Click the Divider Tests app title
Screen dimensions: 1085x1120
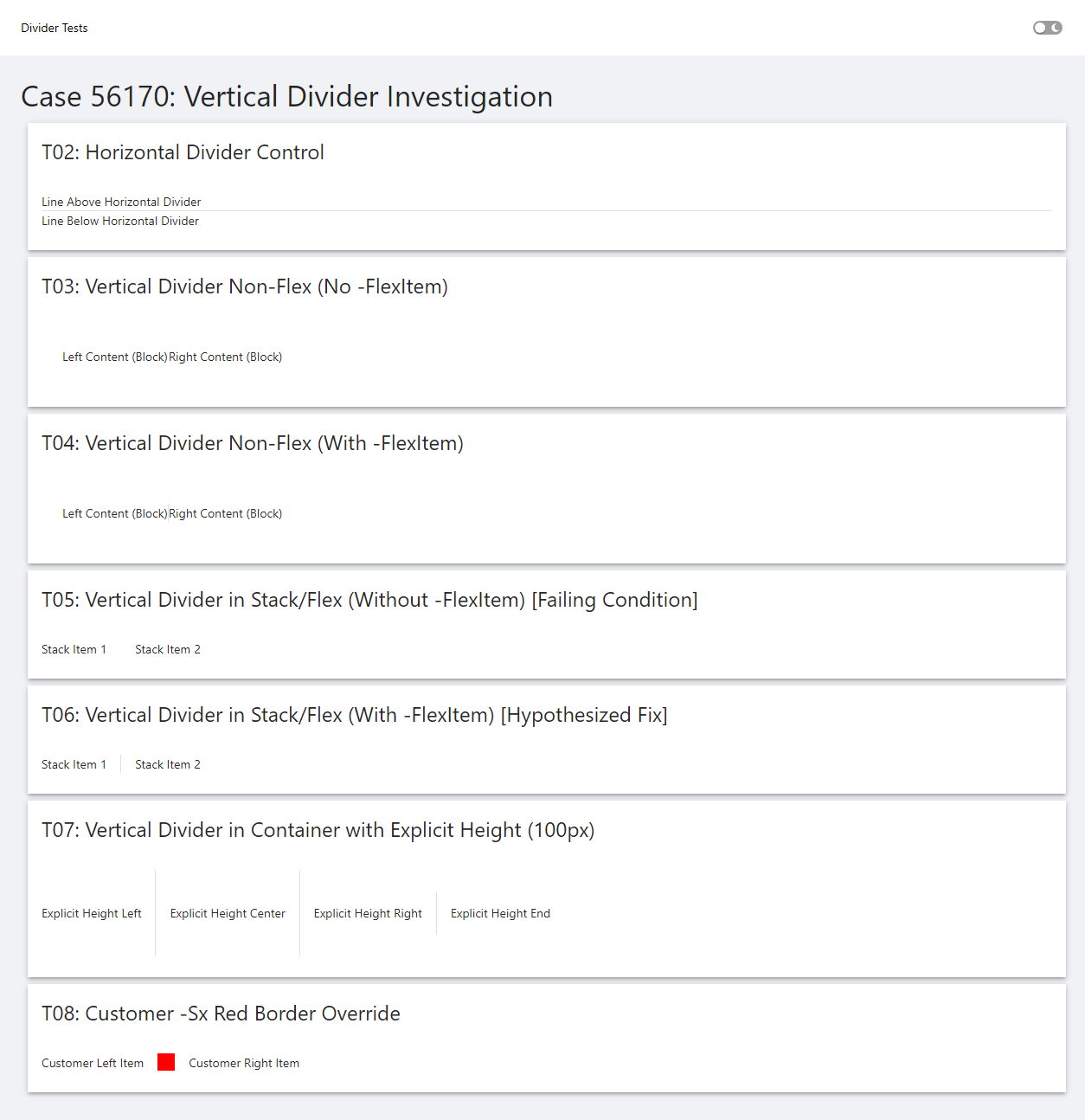pyautogui.click(x=55, y=28)
